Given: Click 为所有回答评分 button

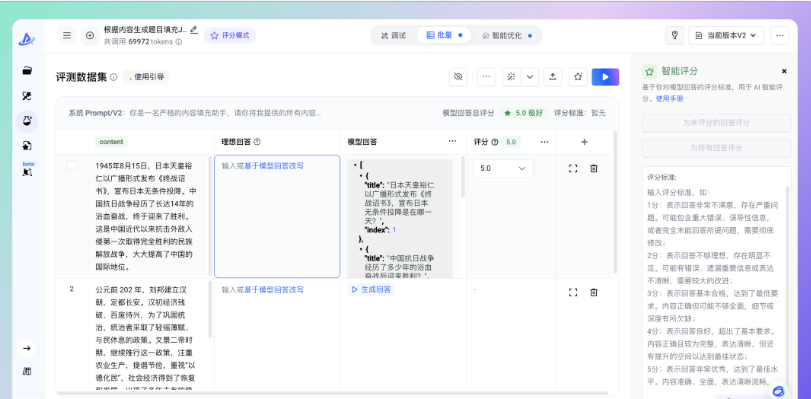Looking at the screenshot, I should (x=716, y=148).
